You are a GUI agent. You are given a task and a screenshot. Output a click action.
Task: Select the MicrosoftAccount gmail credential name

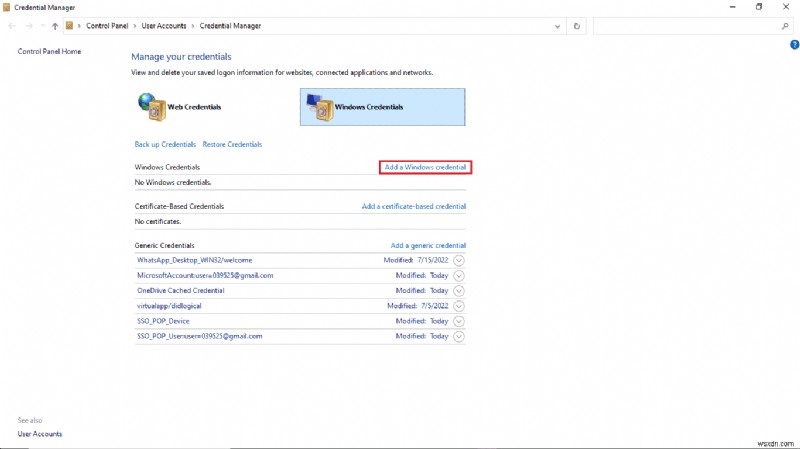tap(205, 276)
